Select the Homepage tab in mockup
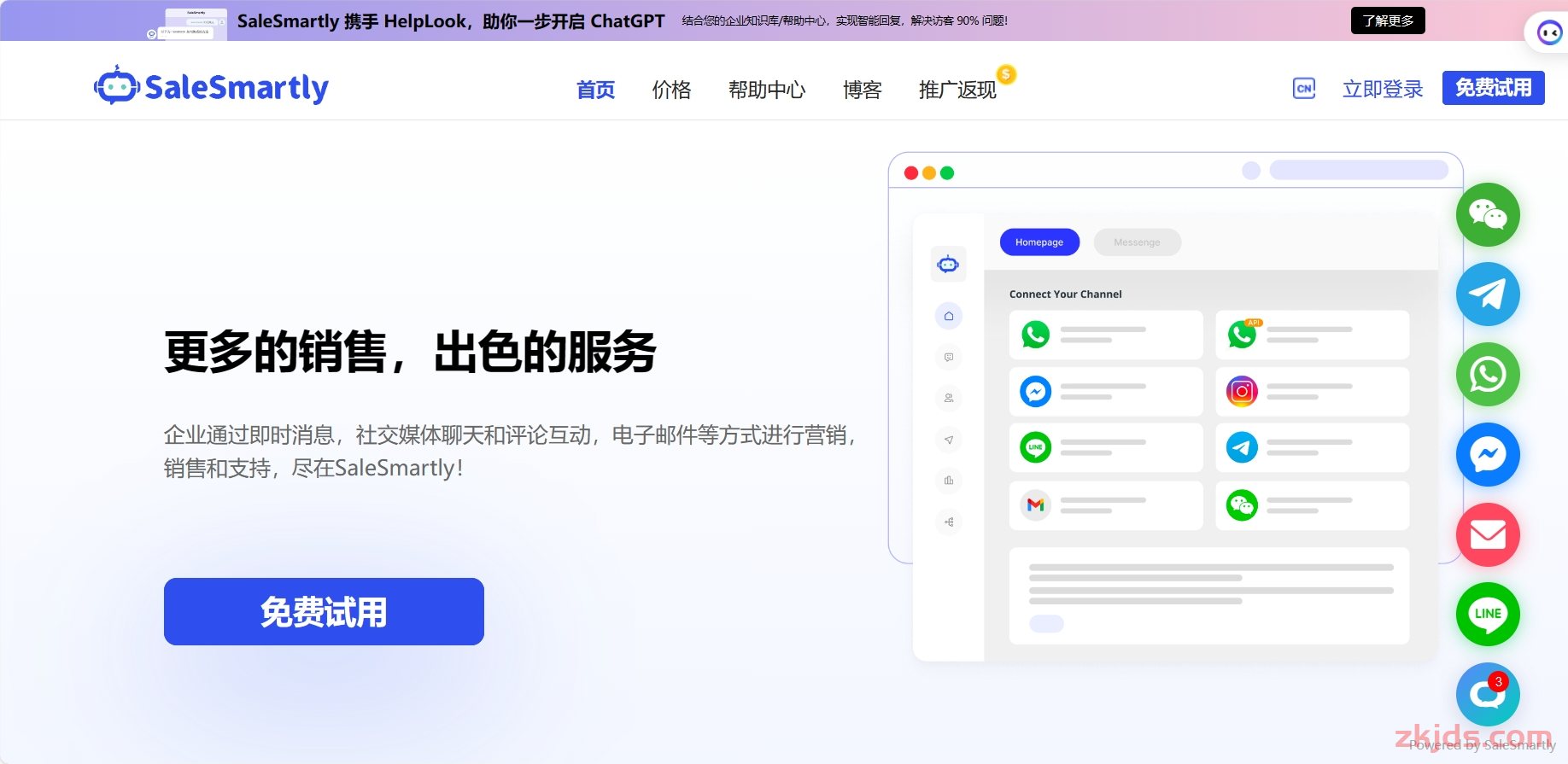The image size is (1568, 764). 1039,242
